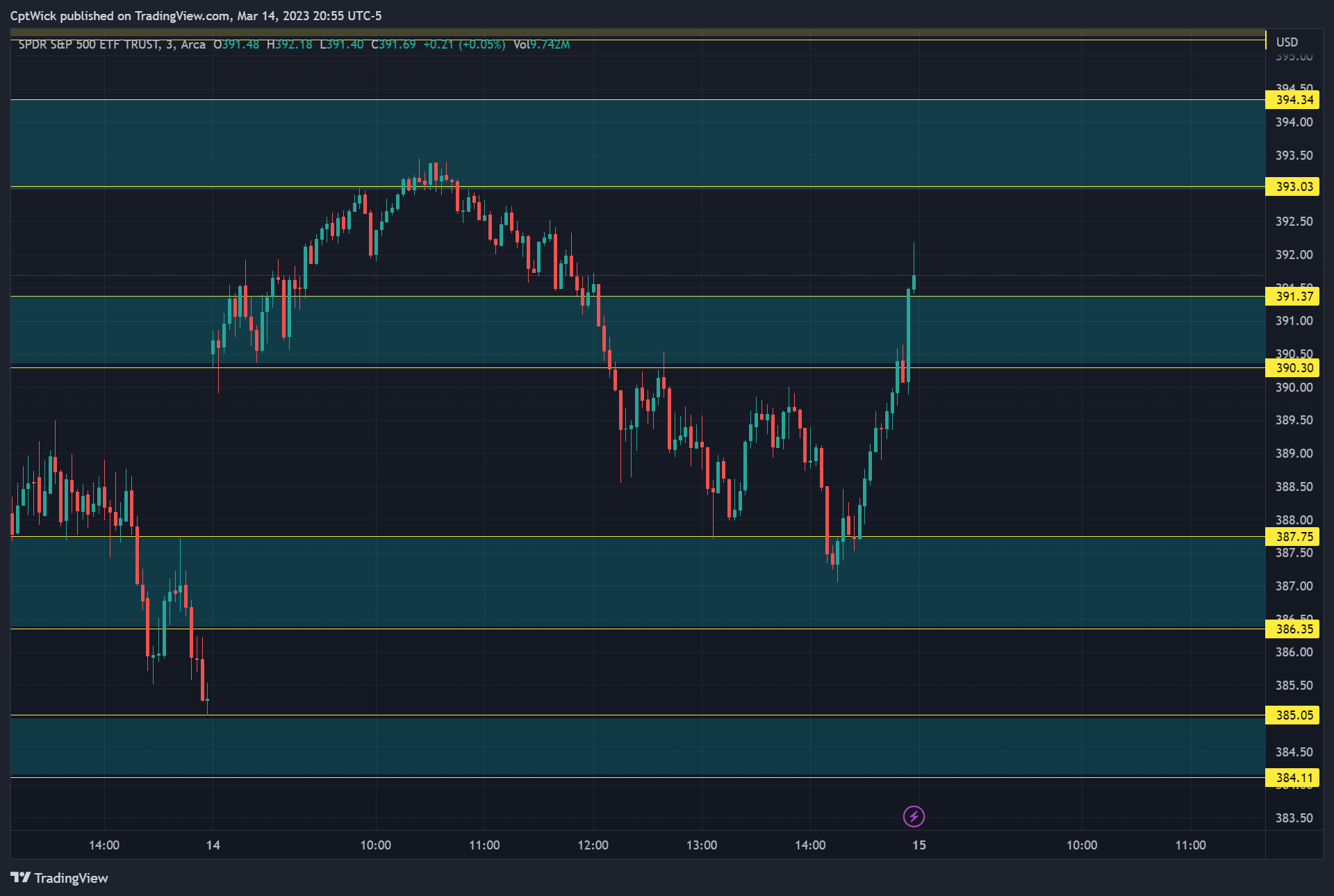Screen dimensions: 1334x896
Task: Open the USD currency selector
Action: (1287, 42)
